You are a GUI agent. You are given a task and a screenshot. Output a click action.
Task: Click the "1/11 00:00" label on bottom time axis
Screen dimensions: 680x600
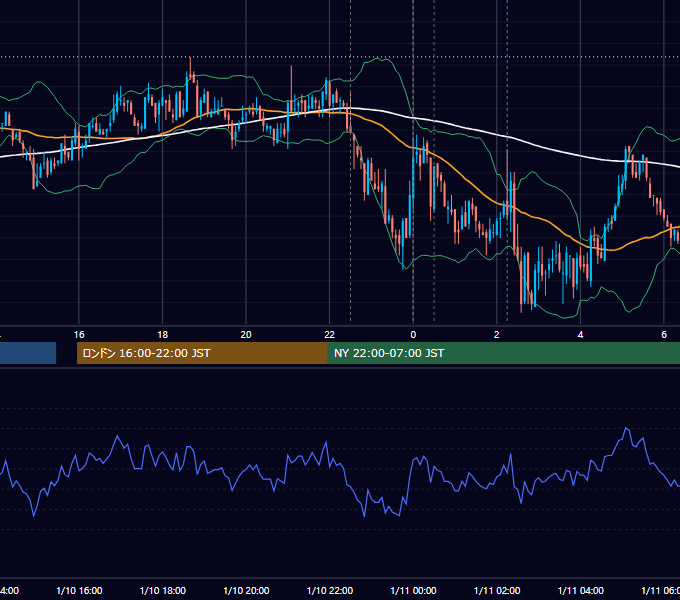tap(413, 590)
